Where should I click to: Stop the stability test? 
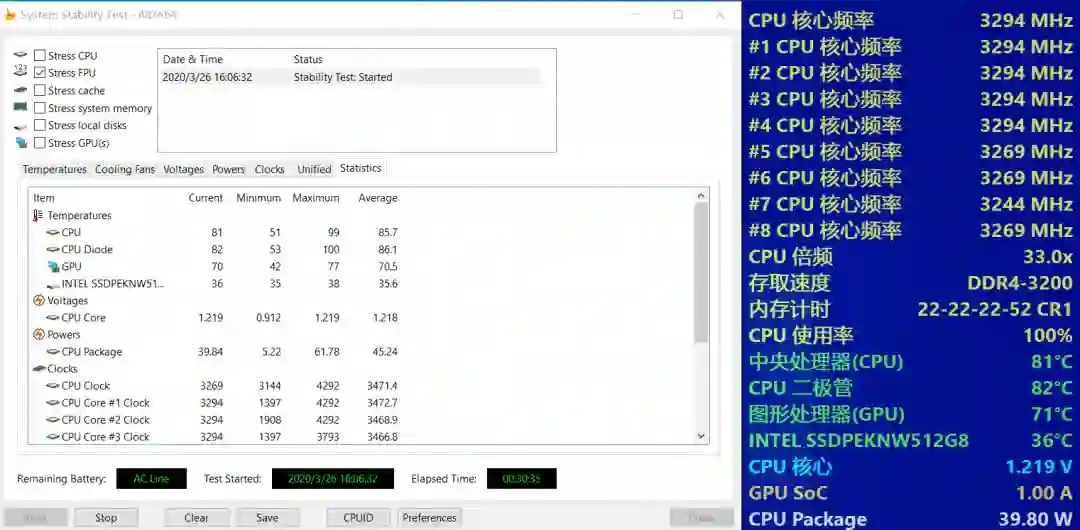tap(106, 518)
